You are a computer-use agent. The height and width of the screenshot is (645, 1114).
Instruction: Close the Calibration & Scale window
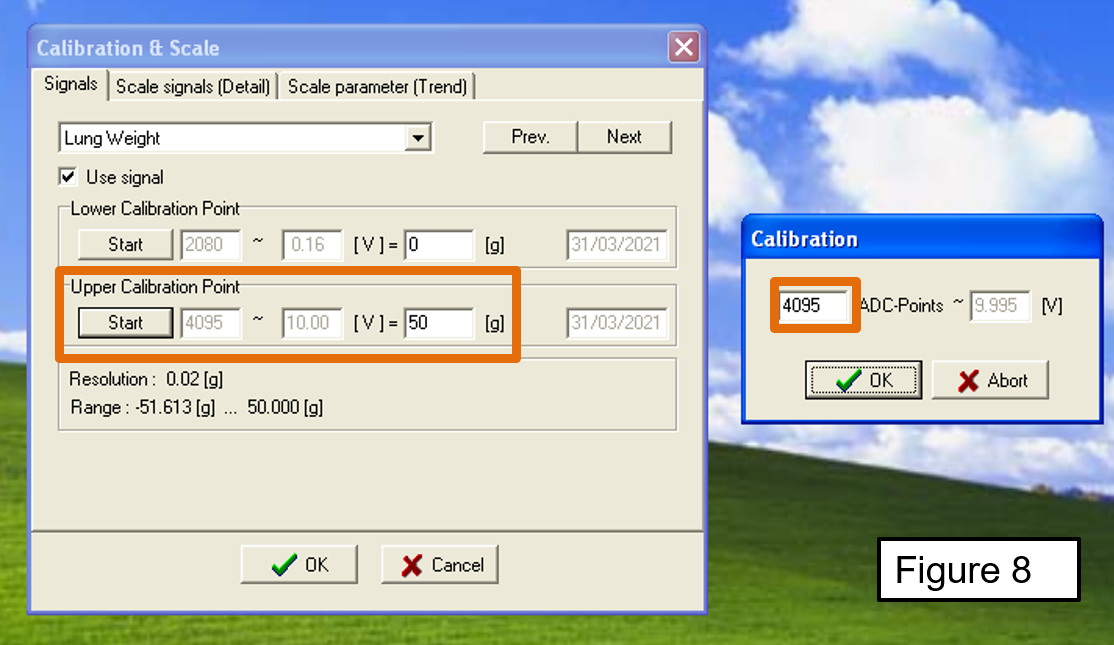point(683,48)
